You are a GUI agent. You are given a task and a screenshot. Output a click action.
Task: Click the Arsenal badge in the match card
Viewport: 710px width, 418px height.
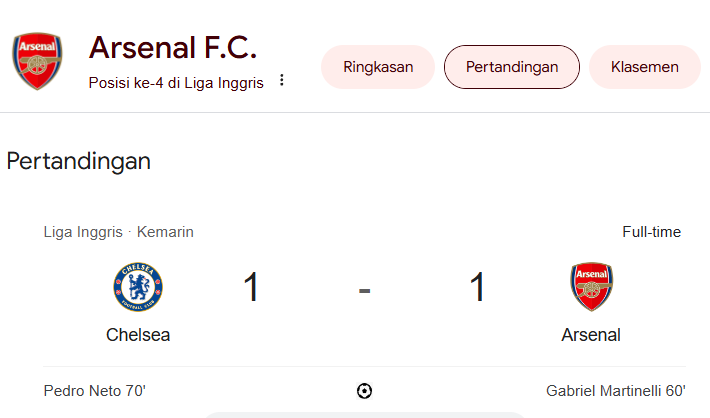(591, 286)
